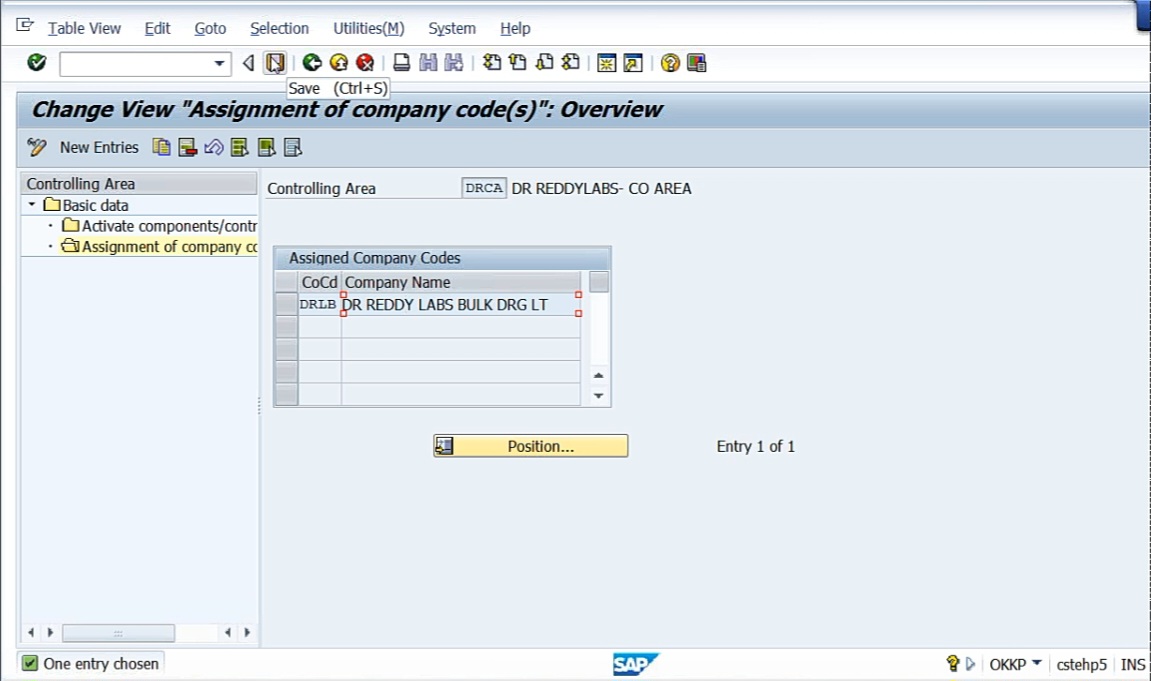This screenshot has height=681, width=1151.
Task: Open the Selection menu
Action: click(x=279, y=29)
